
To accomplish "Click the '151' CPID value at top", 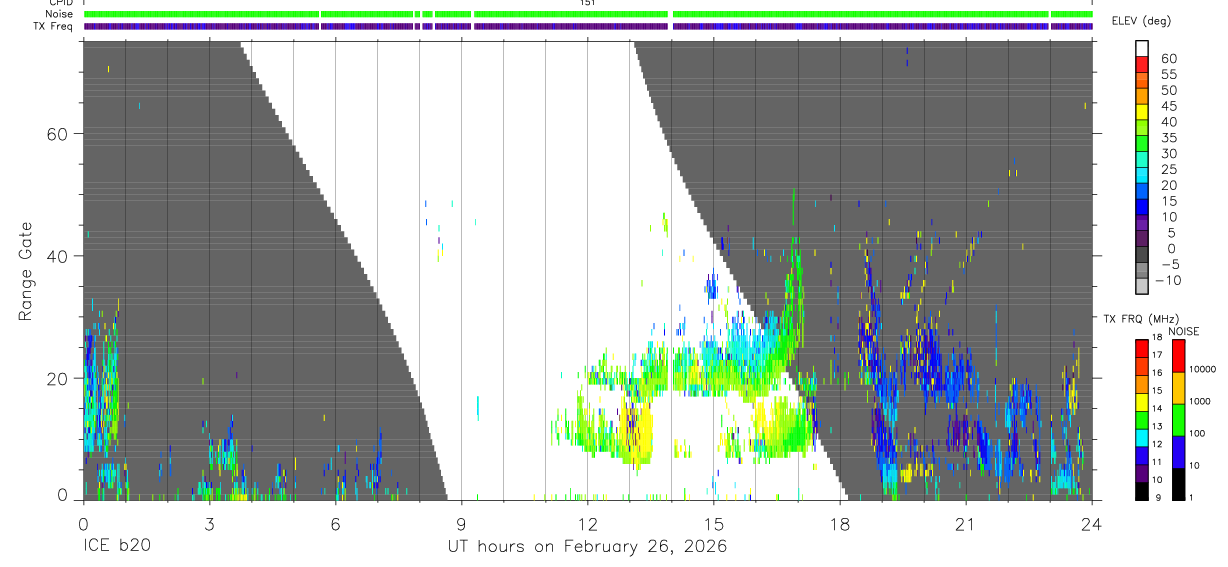I will click(588, 3).
